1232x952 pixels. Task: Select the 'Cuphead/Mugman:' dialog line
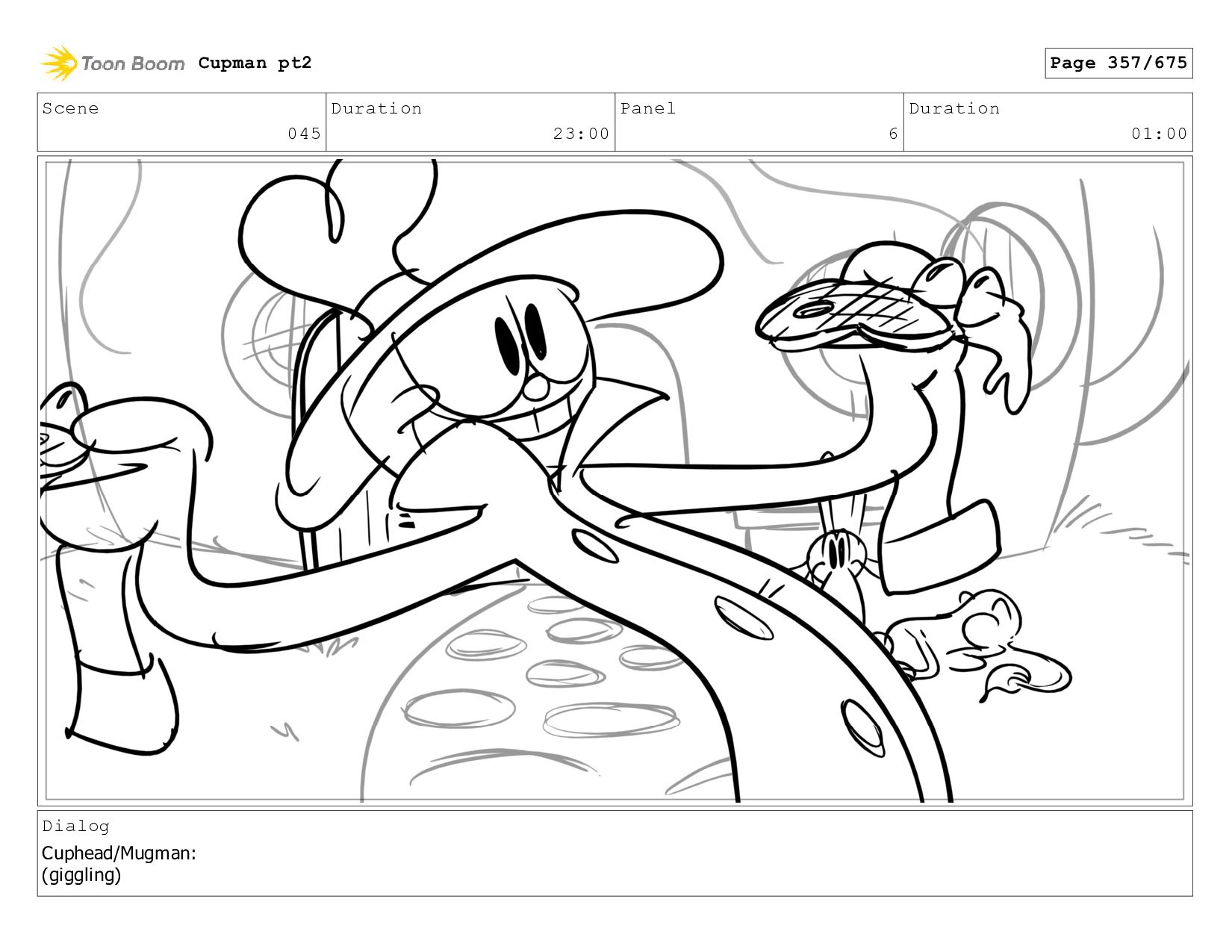[119, 853]
